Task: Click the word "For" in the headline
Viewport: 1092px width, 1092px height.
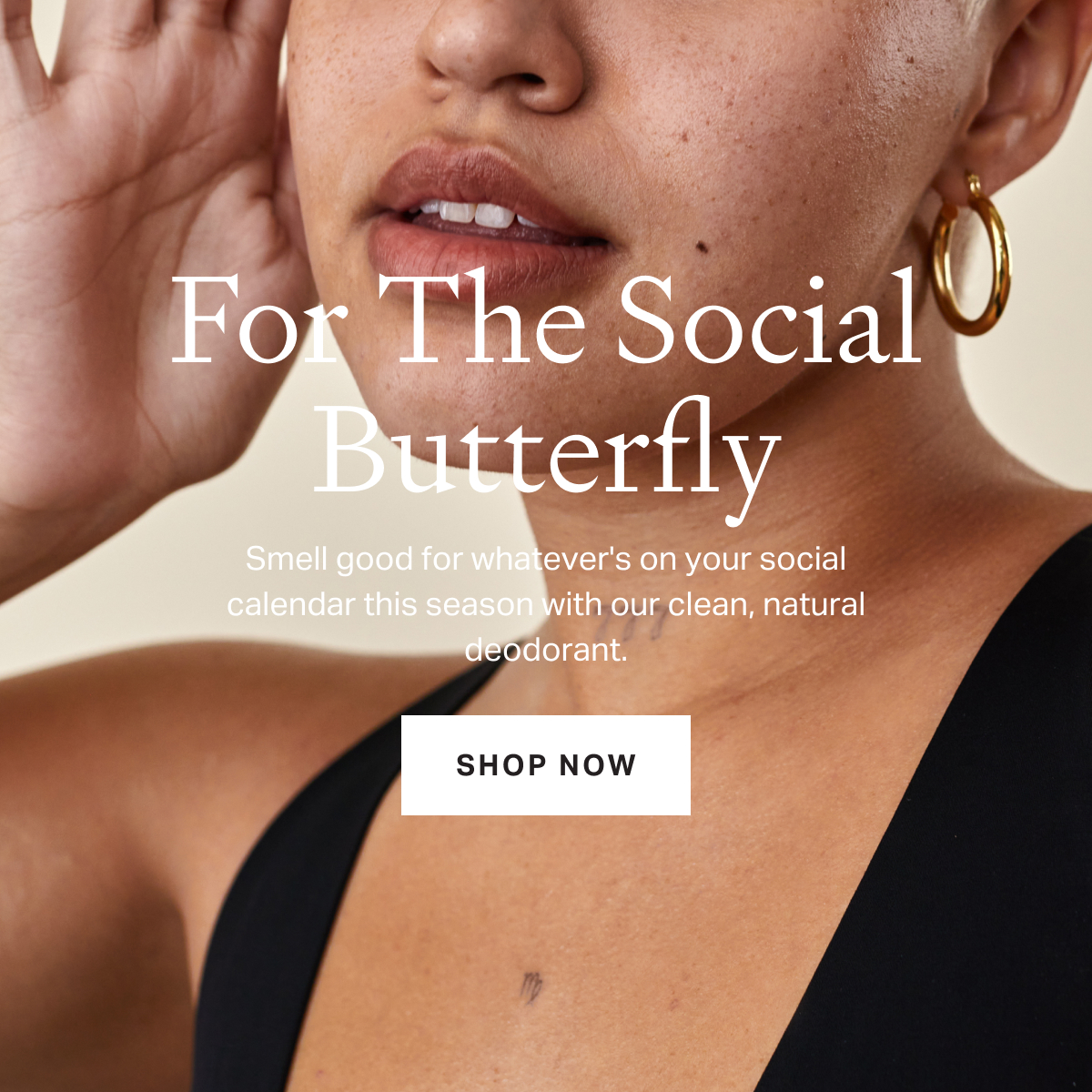Action: tap(258, 318)
